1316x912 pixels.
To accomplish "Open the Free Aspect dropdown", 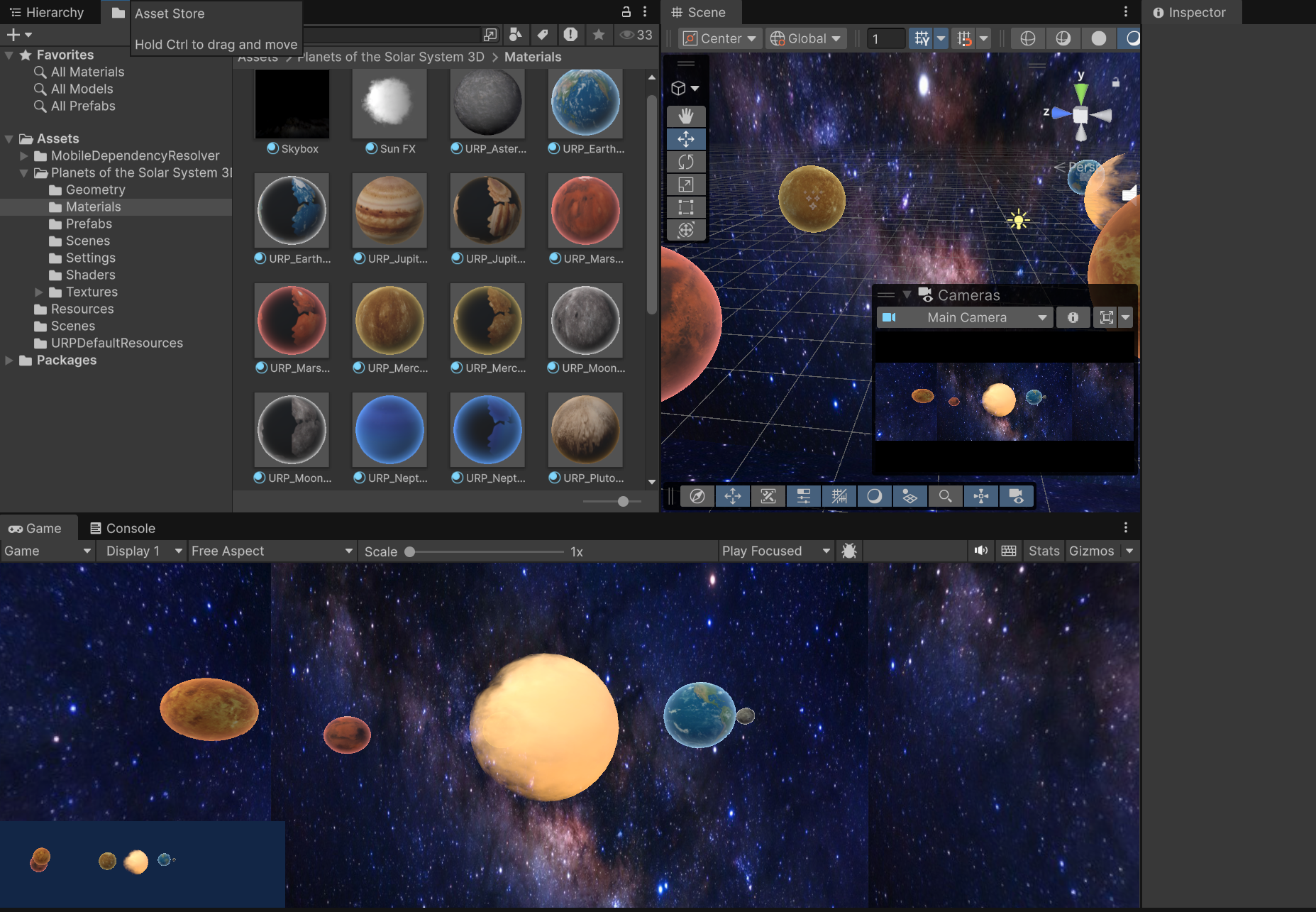I will (x=272, y=551).
